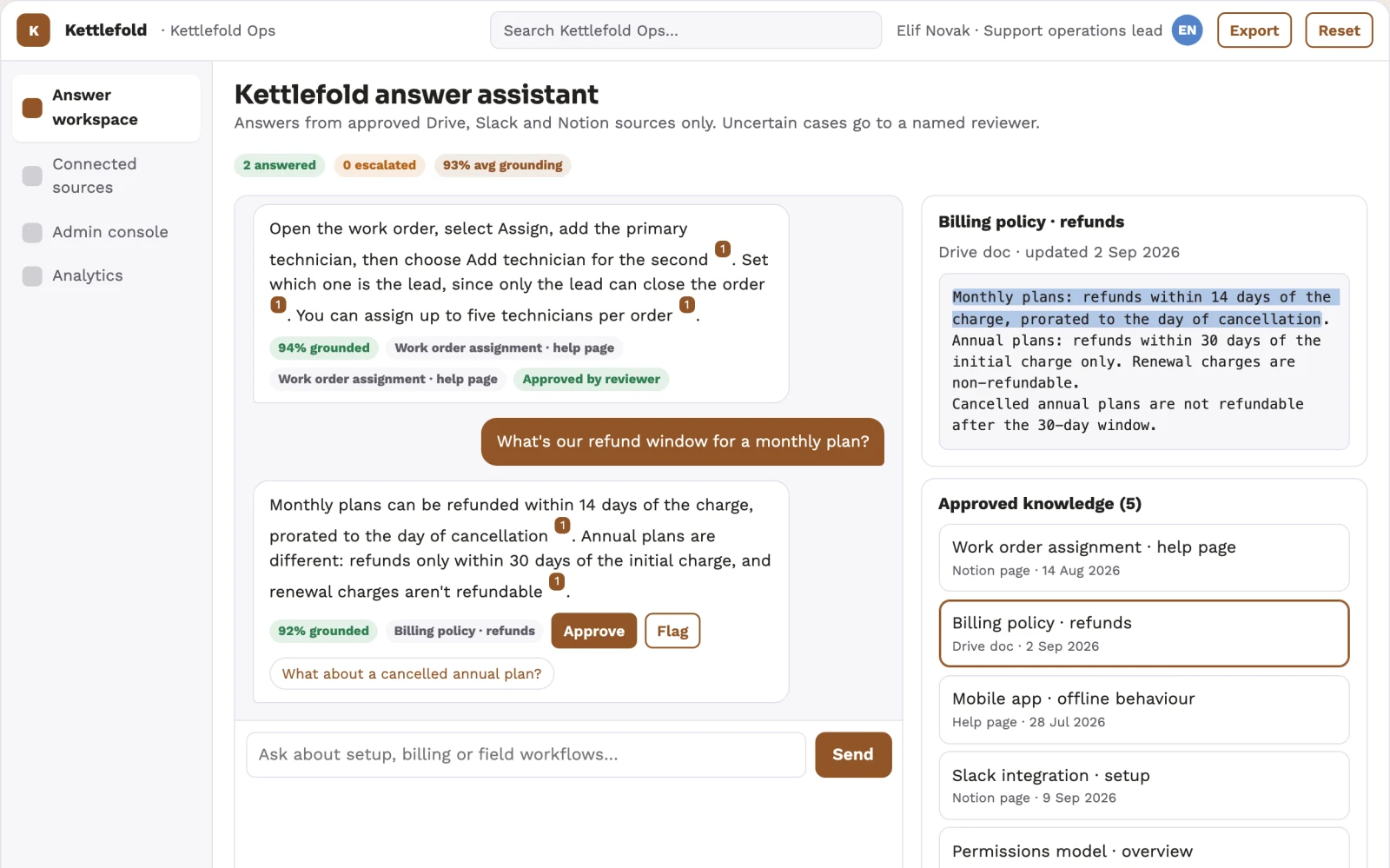Screen dimensions: 1390x868
Task: Click the '93% avg grounding' chip
Action: click(x=503, y=165)
